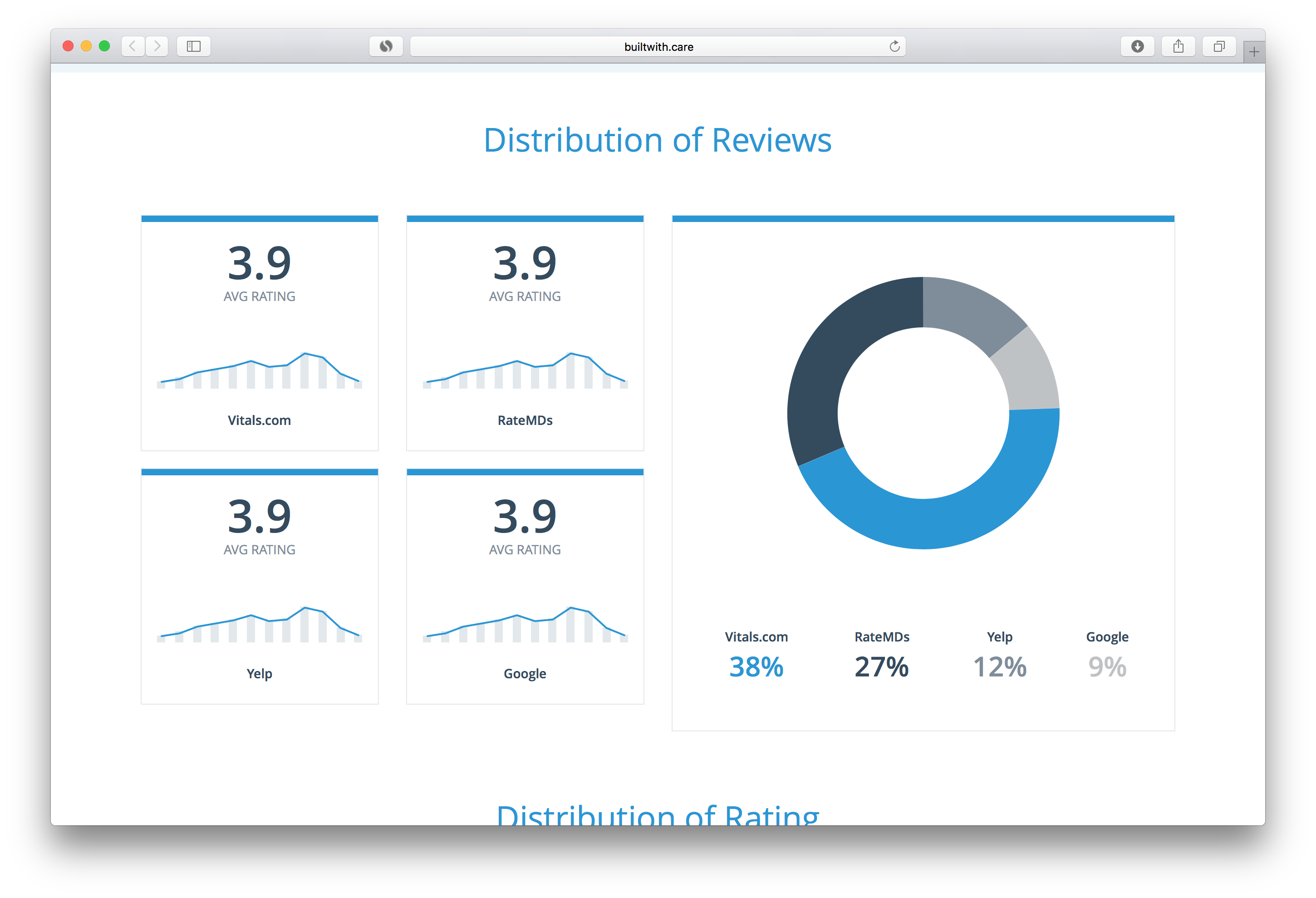The width and height of the screenshot is (1316, 898).
Task: Toggle the Safari sidebar button
Action: click(x=194, y=46)
